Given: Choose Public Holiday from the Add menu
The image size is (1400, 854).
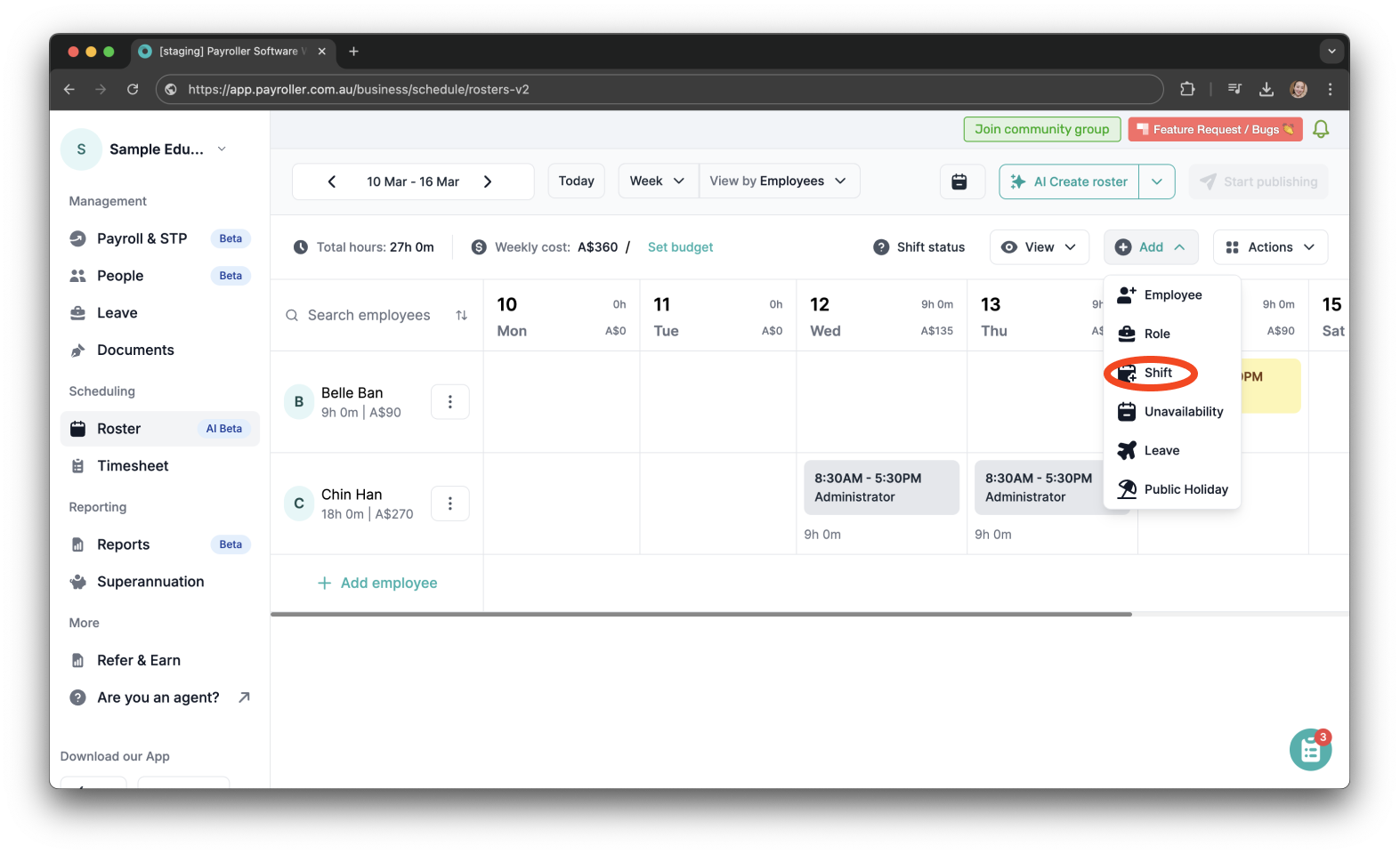Looking at the screenshot, I should [x=1172, y=489].
